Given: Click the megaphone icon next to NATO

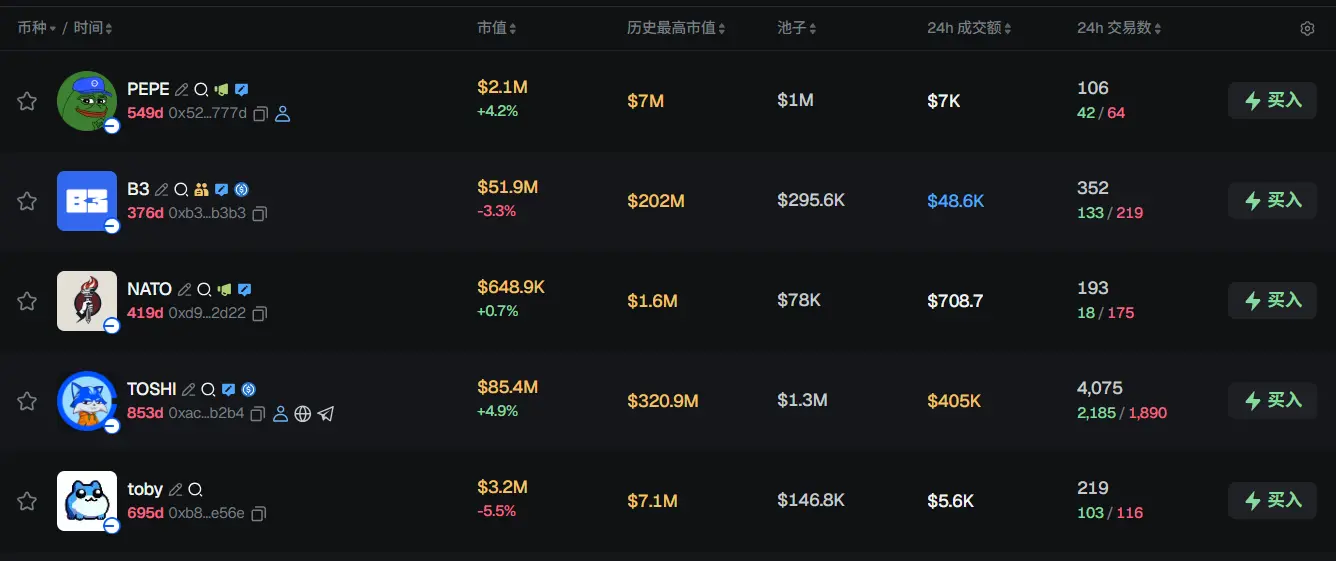Looking at the screenshot, I should pos(224,289).
